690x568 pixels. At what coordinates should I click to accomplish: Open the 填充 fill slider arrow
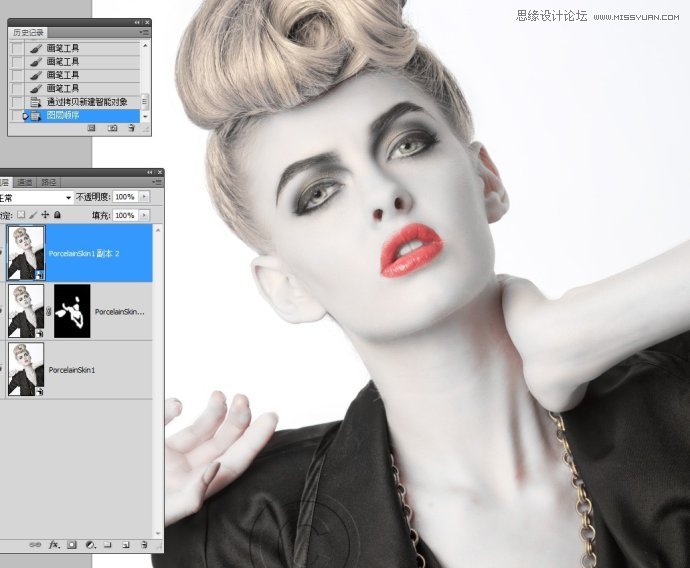pos(144,215)
